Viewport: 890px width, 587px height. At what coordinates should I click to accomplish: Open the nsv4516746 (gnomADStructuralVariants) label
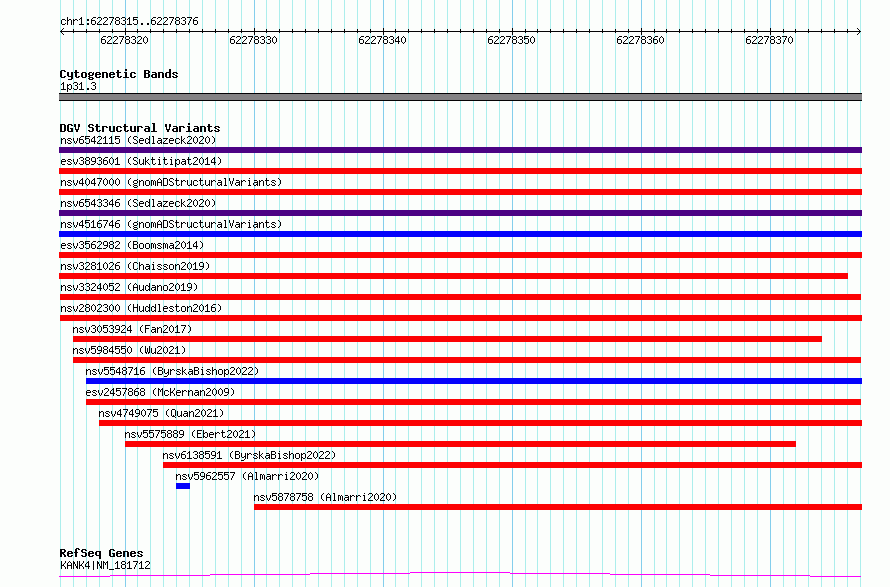(171, 224)
